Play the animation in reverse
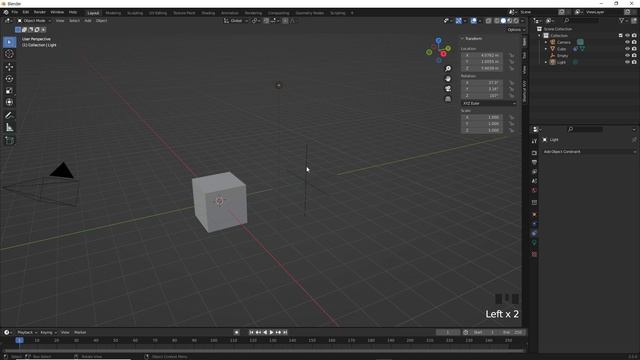 point(265,332)
